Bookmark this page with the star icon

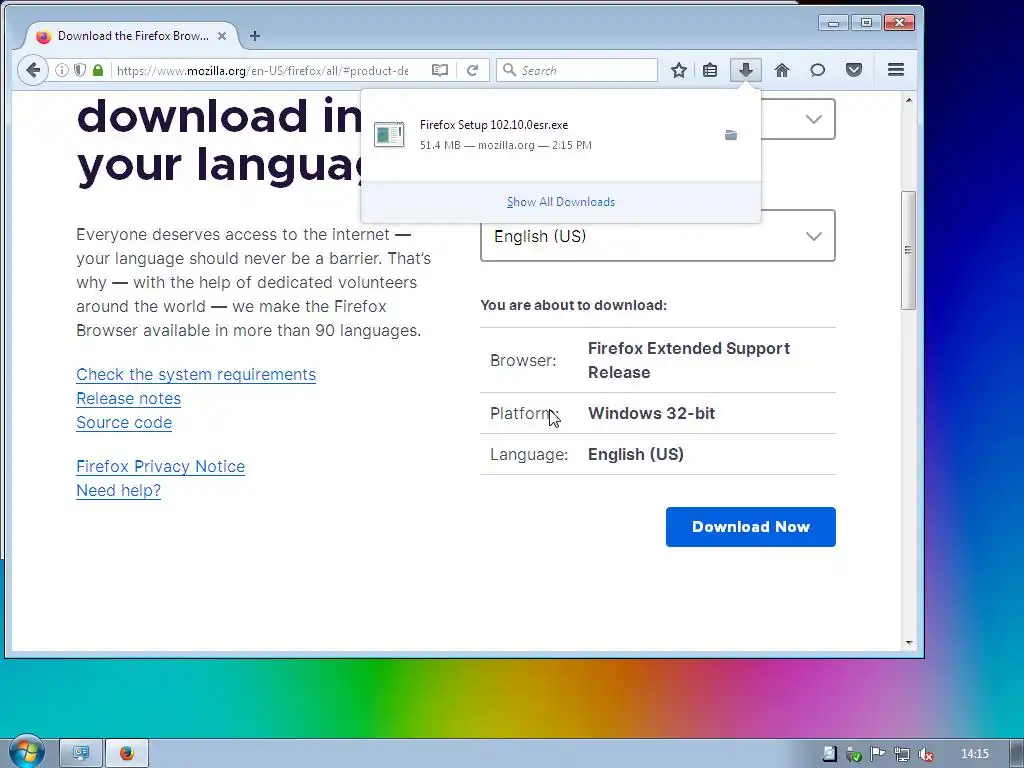(679, 70)
